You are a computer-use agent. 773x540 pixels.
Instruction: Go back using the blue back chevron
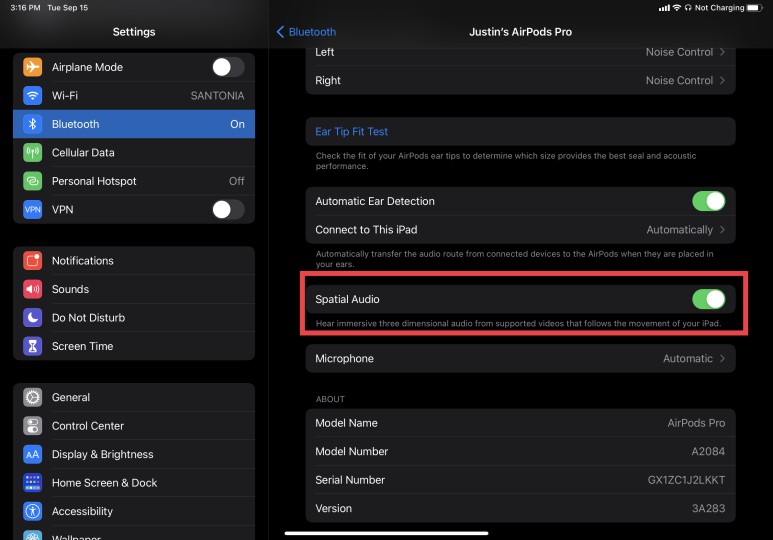coord(280,32)
